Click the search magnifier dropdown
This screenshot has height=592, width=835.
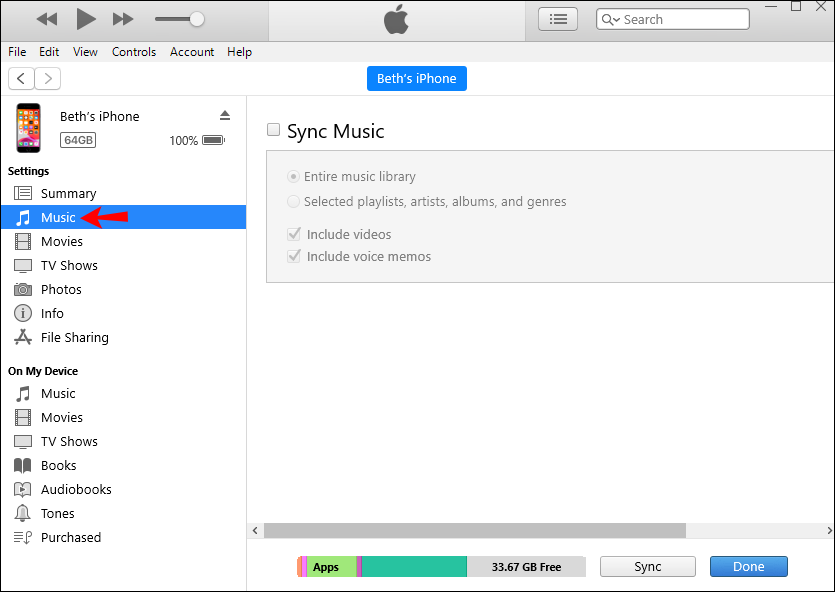click(x=610, y=20)
